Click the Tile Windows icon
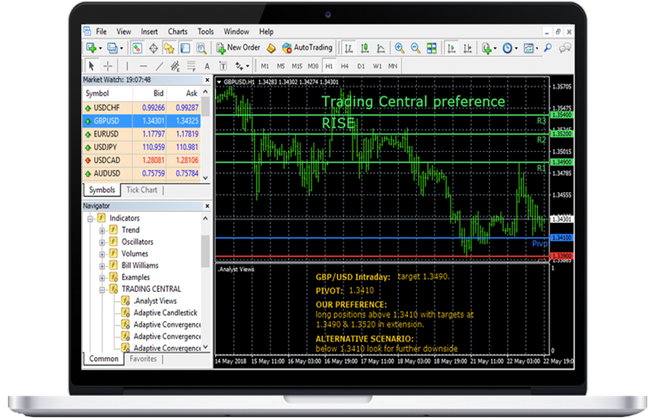 point(432,48)
